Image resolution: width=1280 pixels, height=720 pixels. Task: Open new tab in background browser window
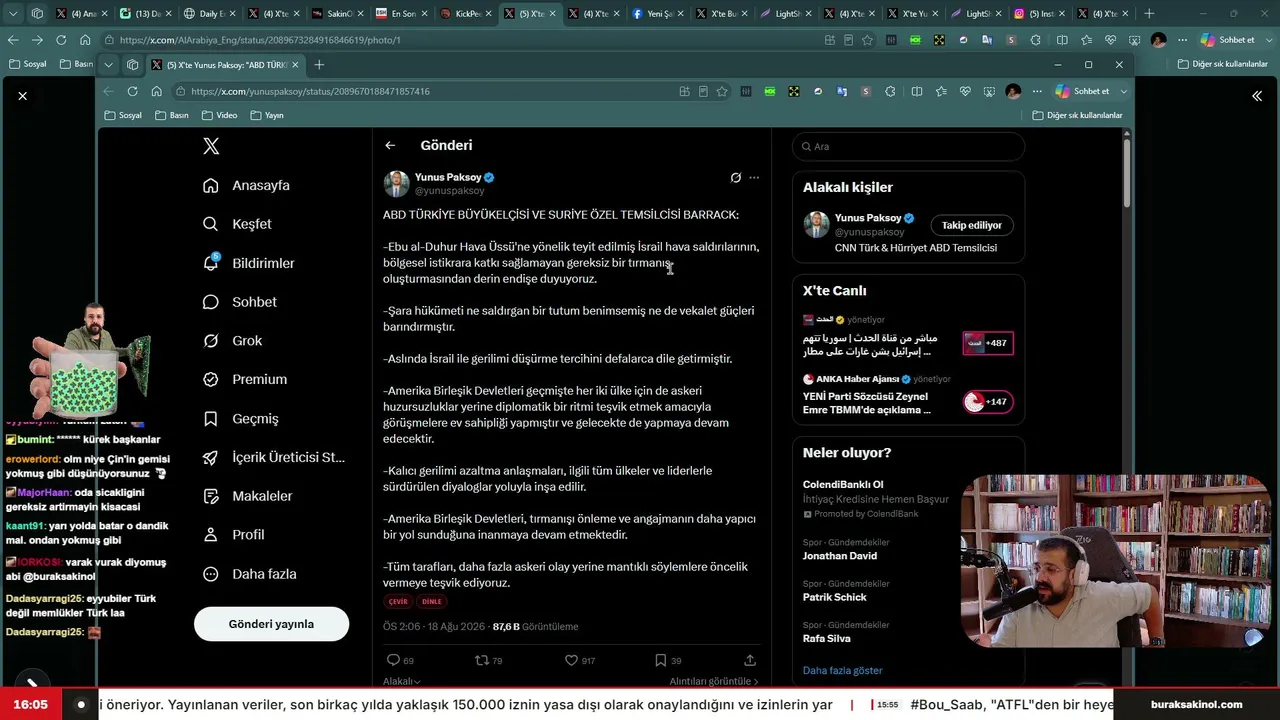point(1149,14)
